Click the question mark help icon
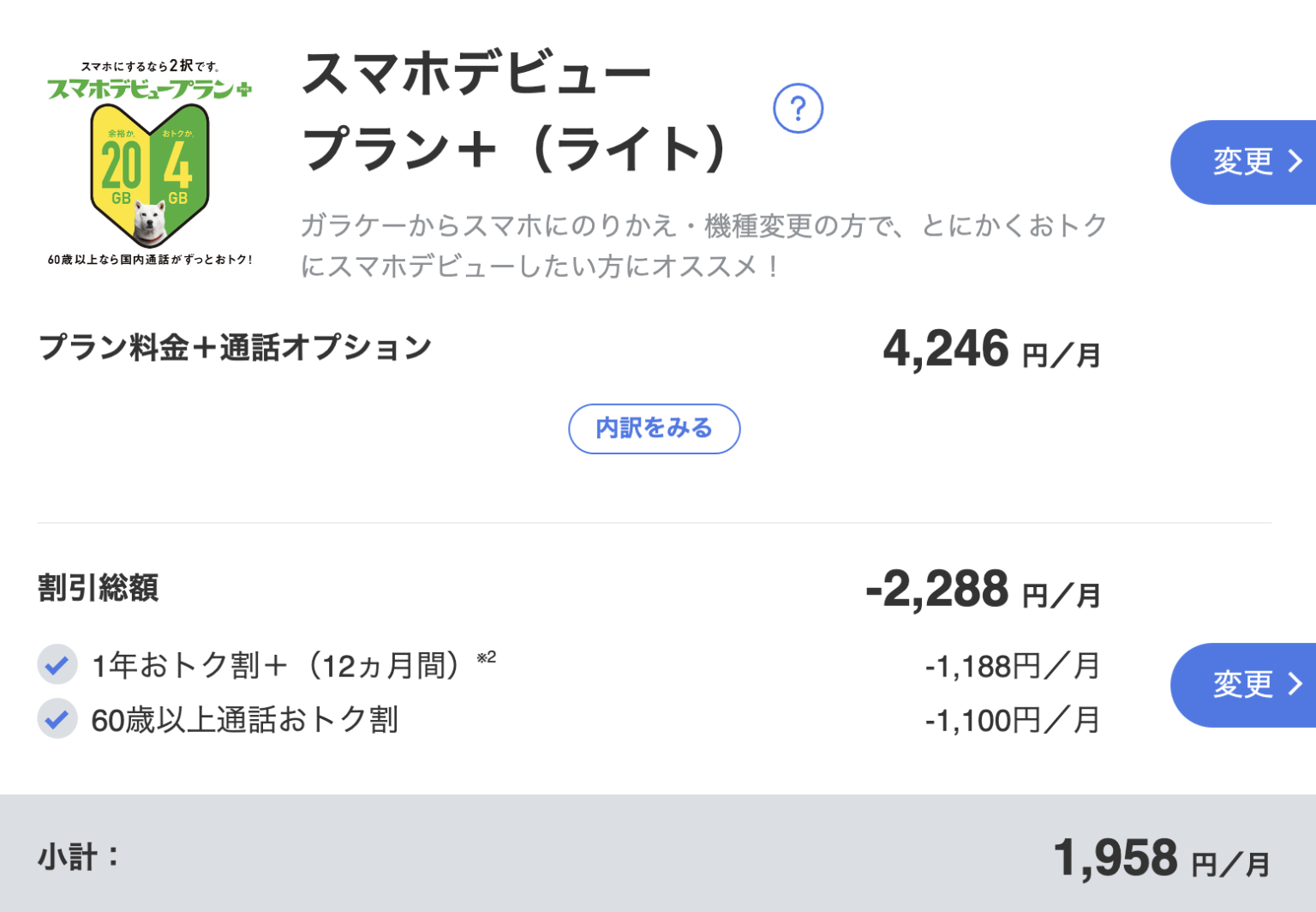The image size is (1316, 912). 798,109
